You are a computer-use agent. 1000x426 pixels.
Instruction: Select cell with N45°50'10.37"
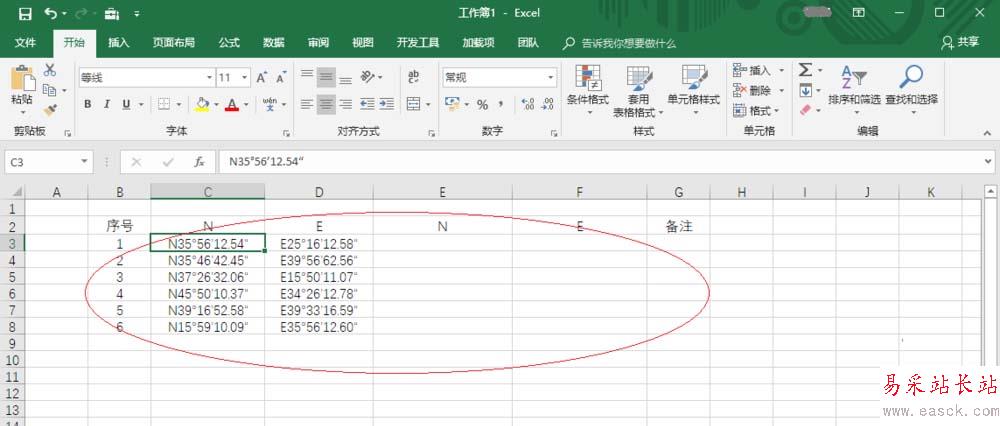point(208,293)
